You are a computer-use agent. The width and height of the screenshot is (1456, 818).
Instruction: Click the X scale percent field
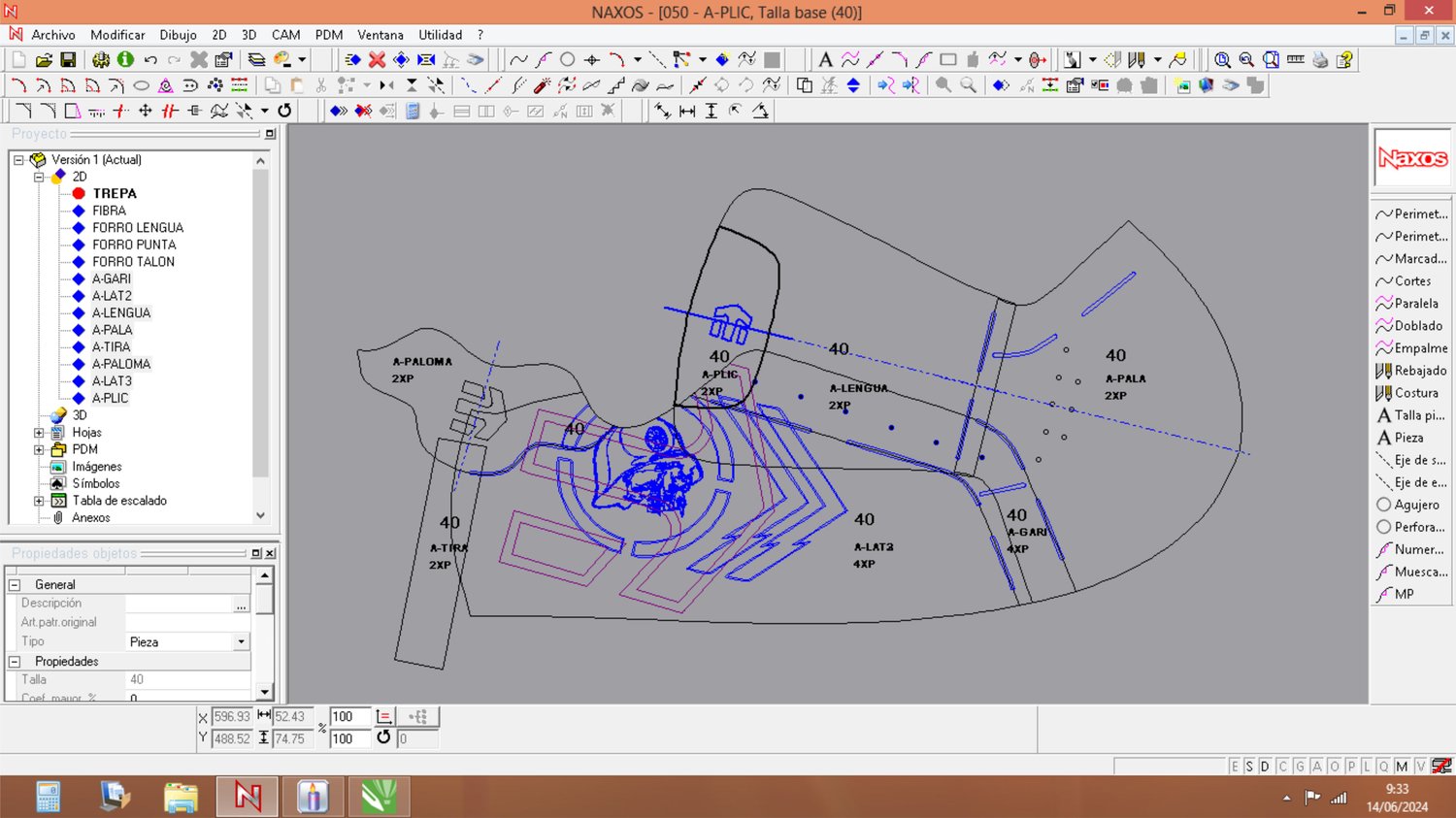pos(349,717)
